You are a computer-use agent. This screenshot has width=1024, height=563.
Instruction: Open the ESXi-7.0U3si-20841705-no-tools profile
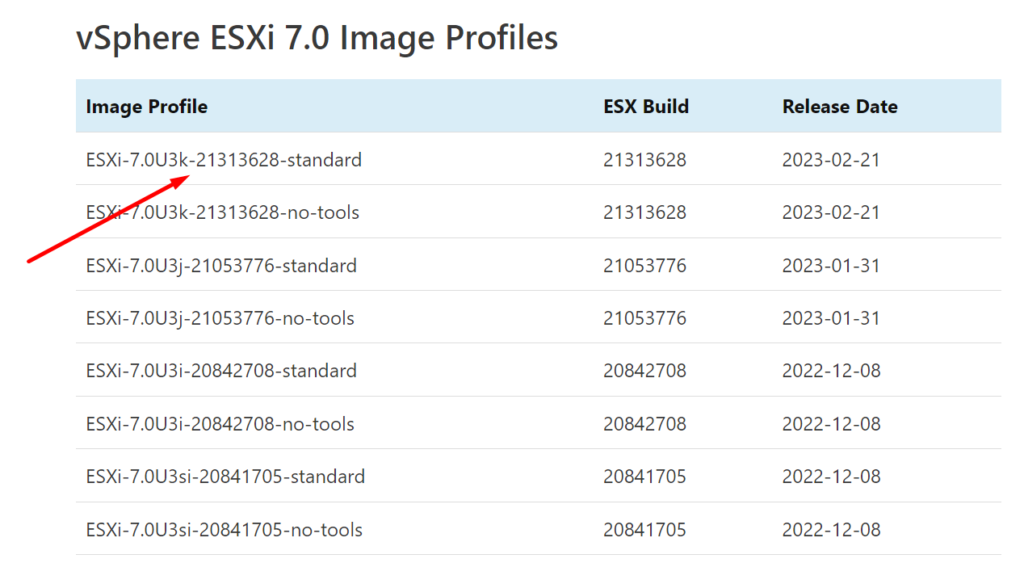223,530
